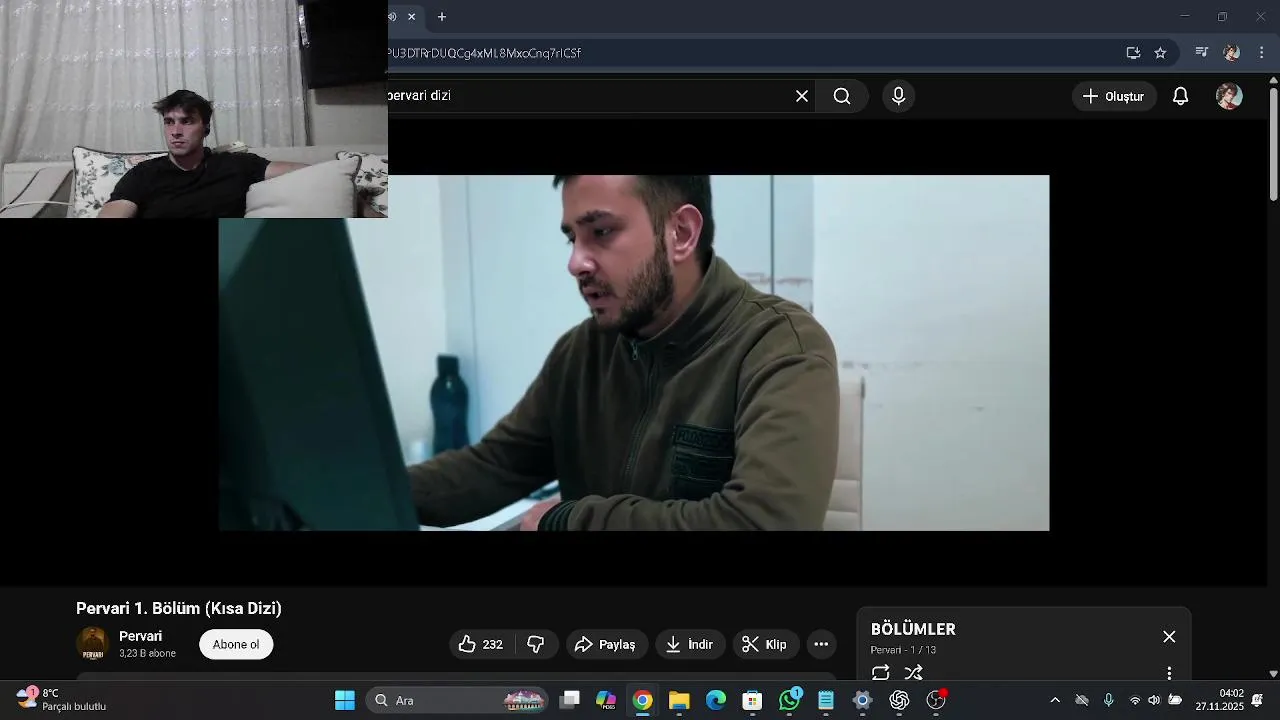1280x720 pixels.
Task: Clear the YouTube search box text
Action: (802, 96)
